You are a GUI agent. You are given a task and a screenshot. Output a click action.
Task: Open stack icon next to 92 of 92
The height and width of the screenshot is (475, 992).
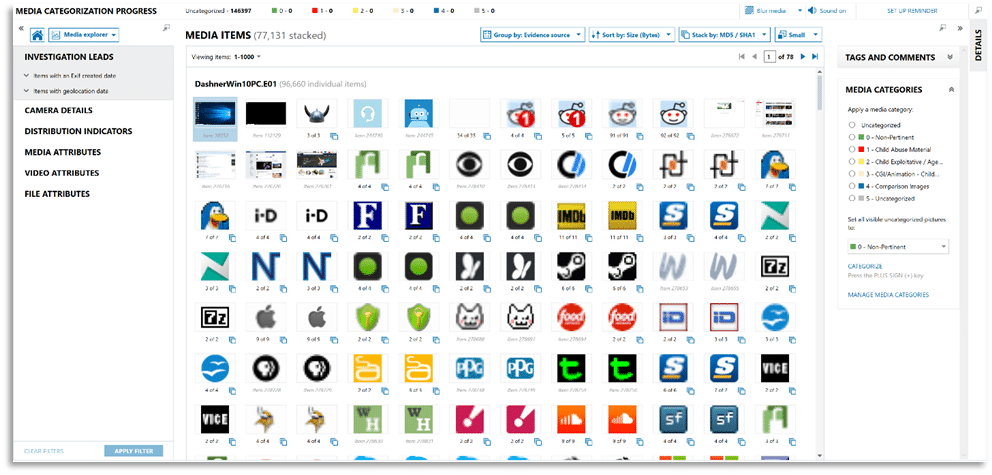[689, 136]
